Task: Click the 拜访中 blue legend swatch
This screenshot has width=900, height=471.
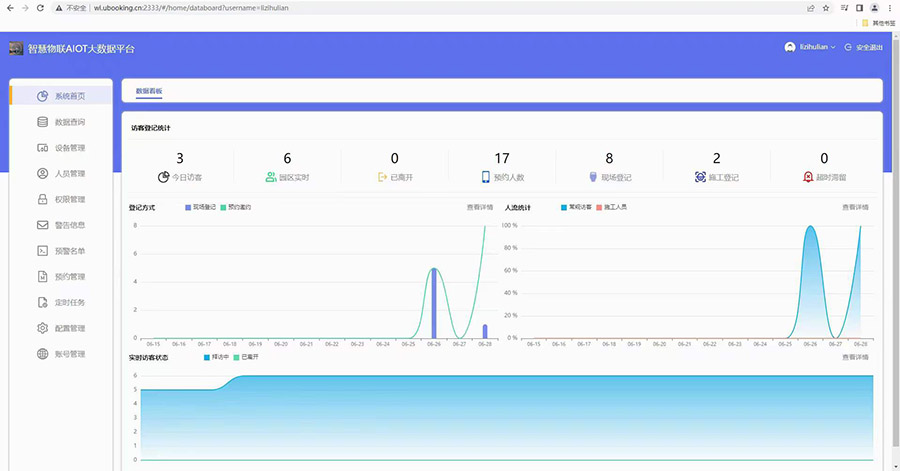Action: (208, 357)
